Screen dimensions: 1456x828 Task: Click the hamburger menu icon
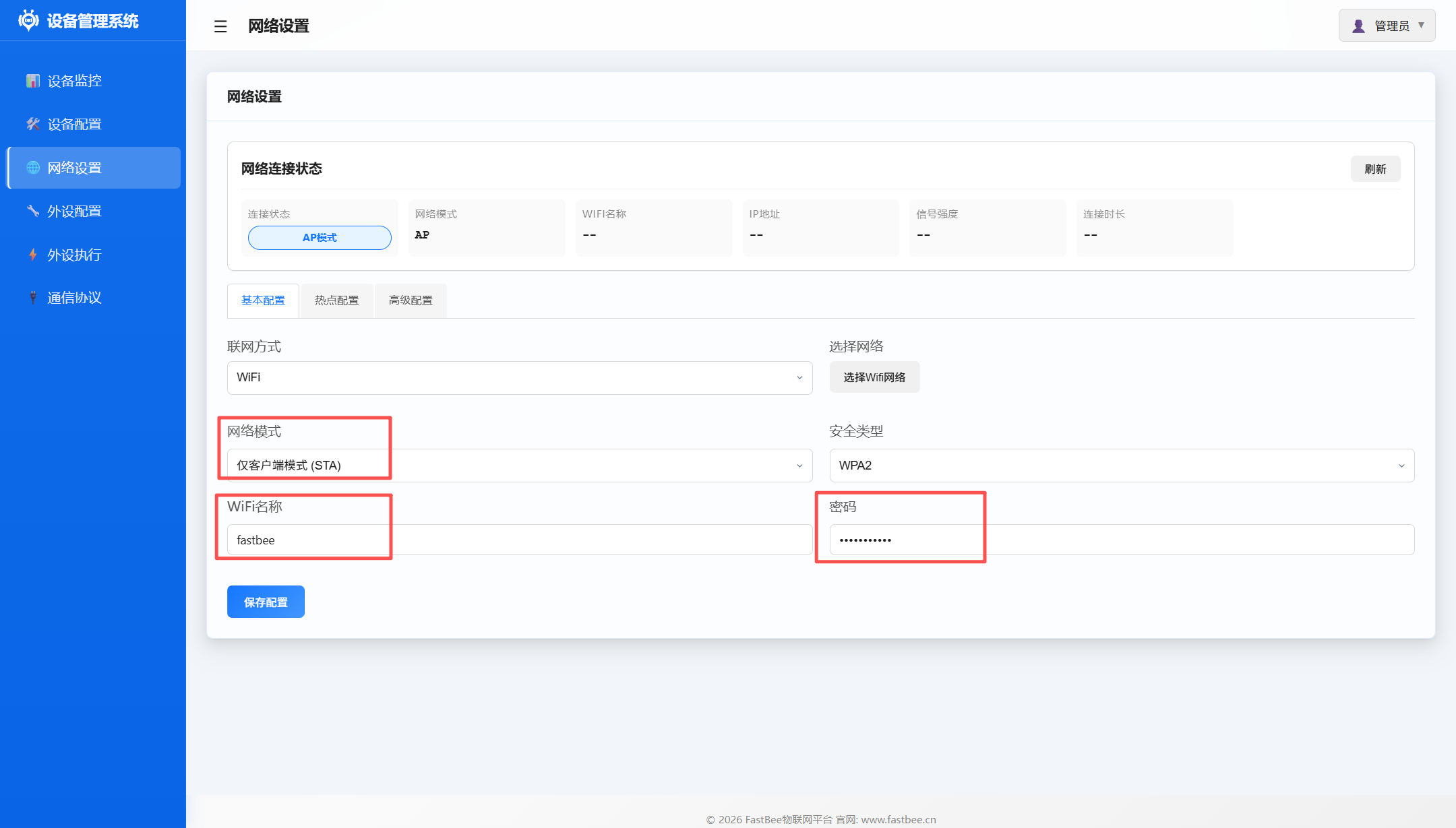pyautogui.click(x=220, y=26)
